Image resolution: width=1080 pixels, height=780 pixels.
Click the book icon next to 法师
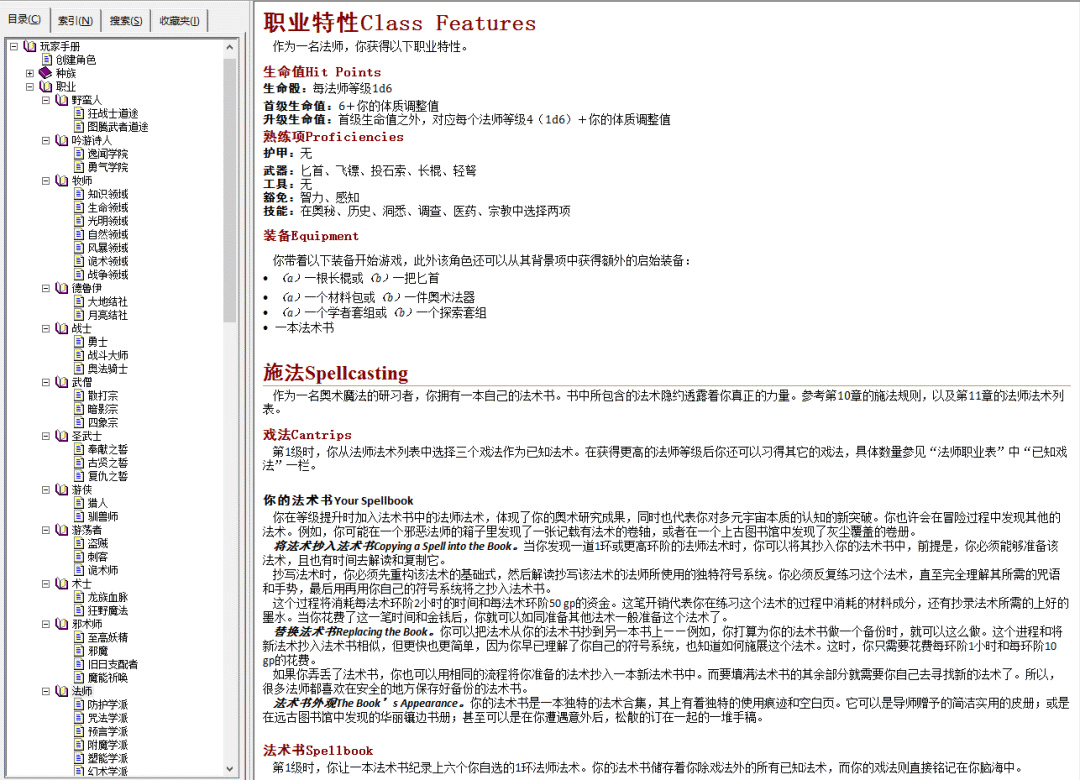point(61,691)
